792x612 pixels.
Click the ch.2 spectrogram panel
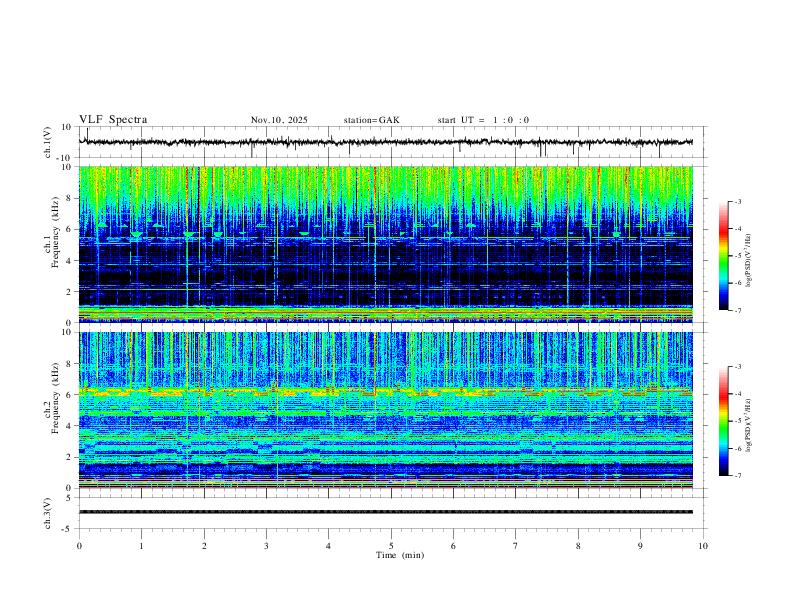click(x=385, y=410)
